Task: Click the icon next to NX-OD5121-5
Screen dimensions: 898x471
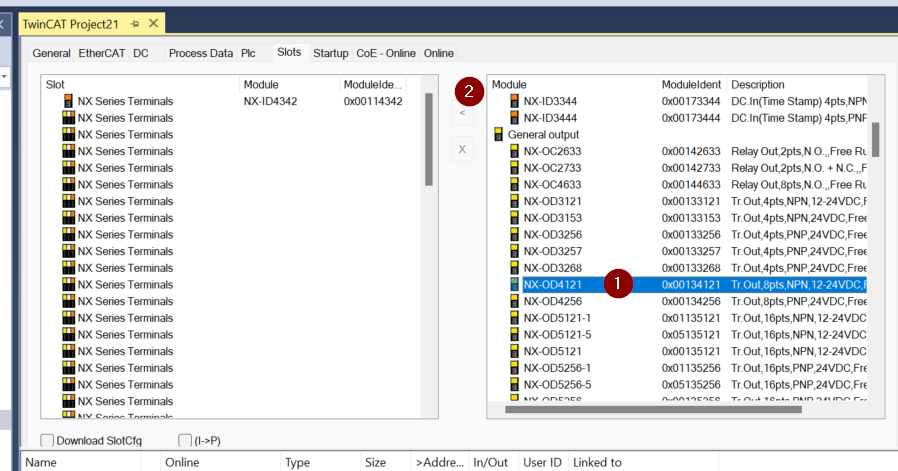Action: click(x=514, y=334)
